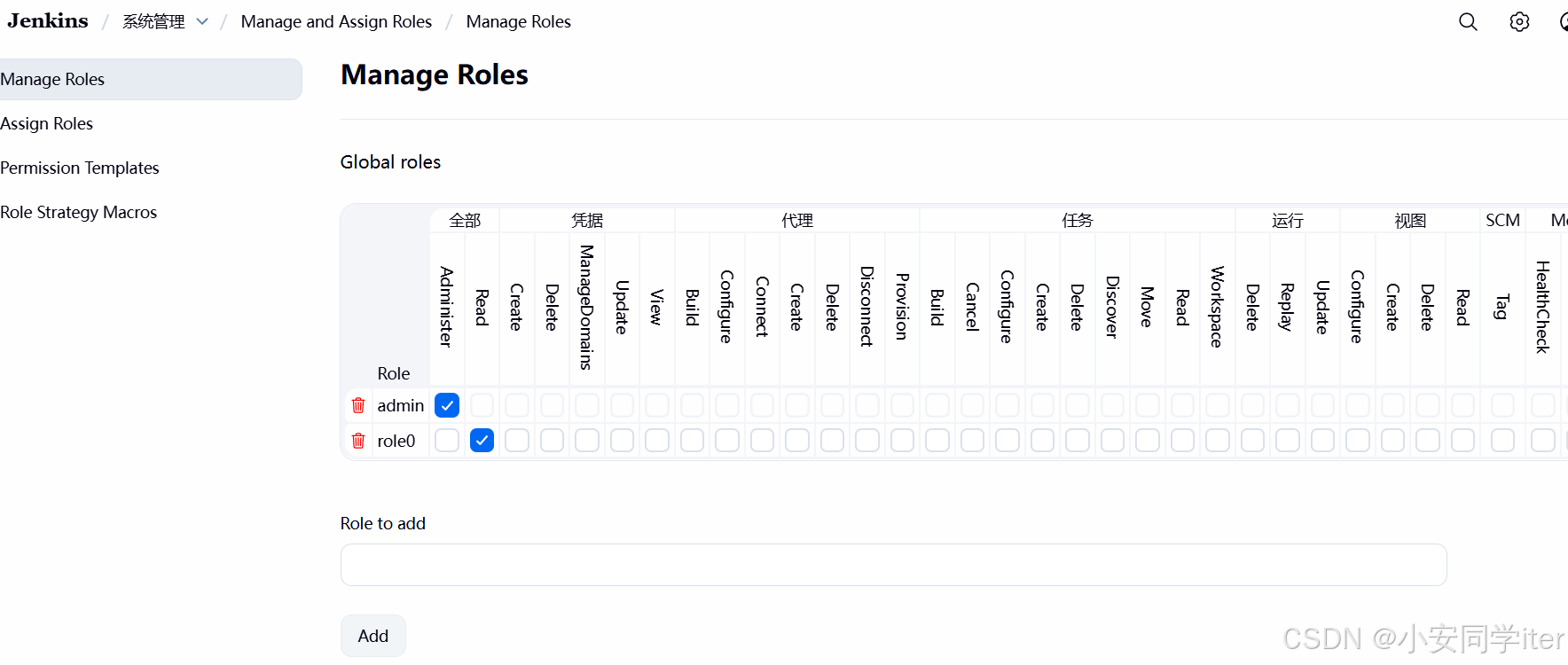Check agent Build for role0
Screen dimensions: 1568x665
[x=692, y=441]
